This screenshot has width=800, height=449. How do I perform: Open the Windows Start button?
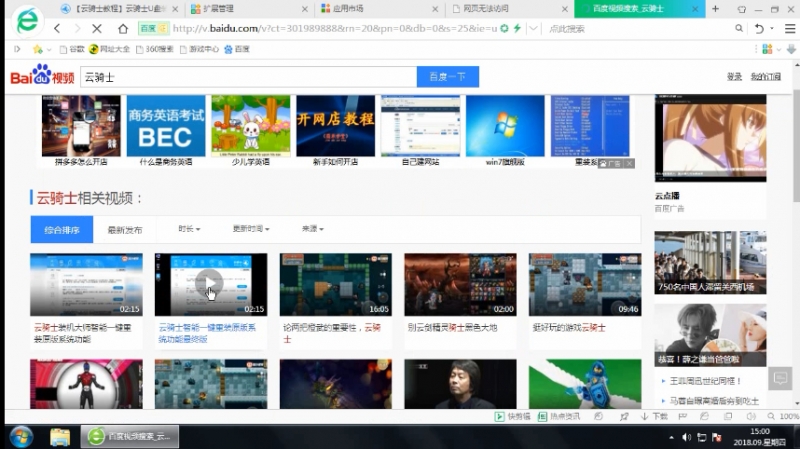coord(21,437)
